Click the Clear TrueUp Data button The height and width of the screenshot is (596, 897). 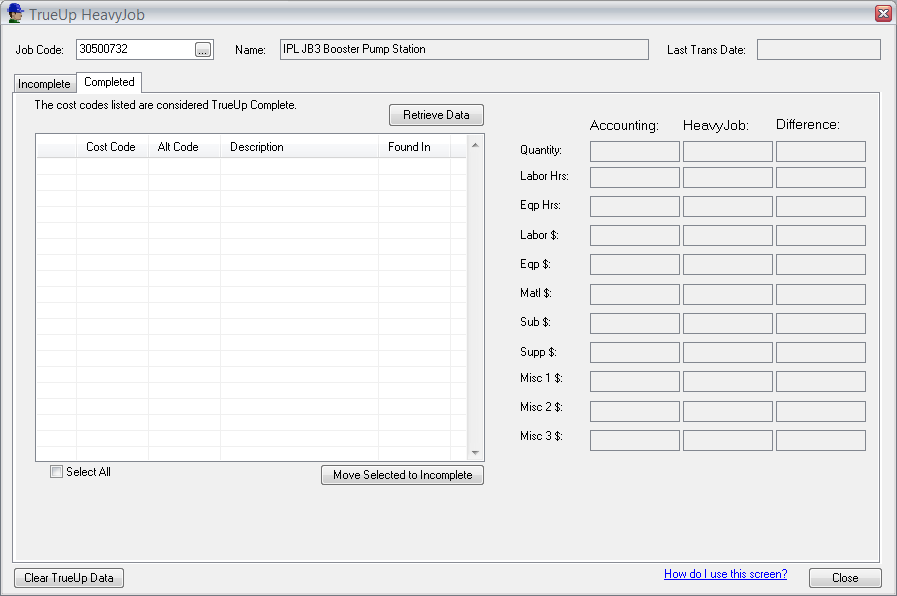click(x=69, y=578)
